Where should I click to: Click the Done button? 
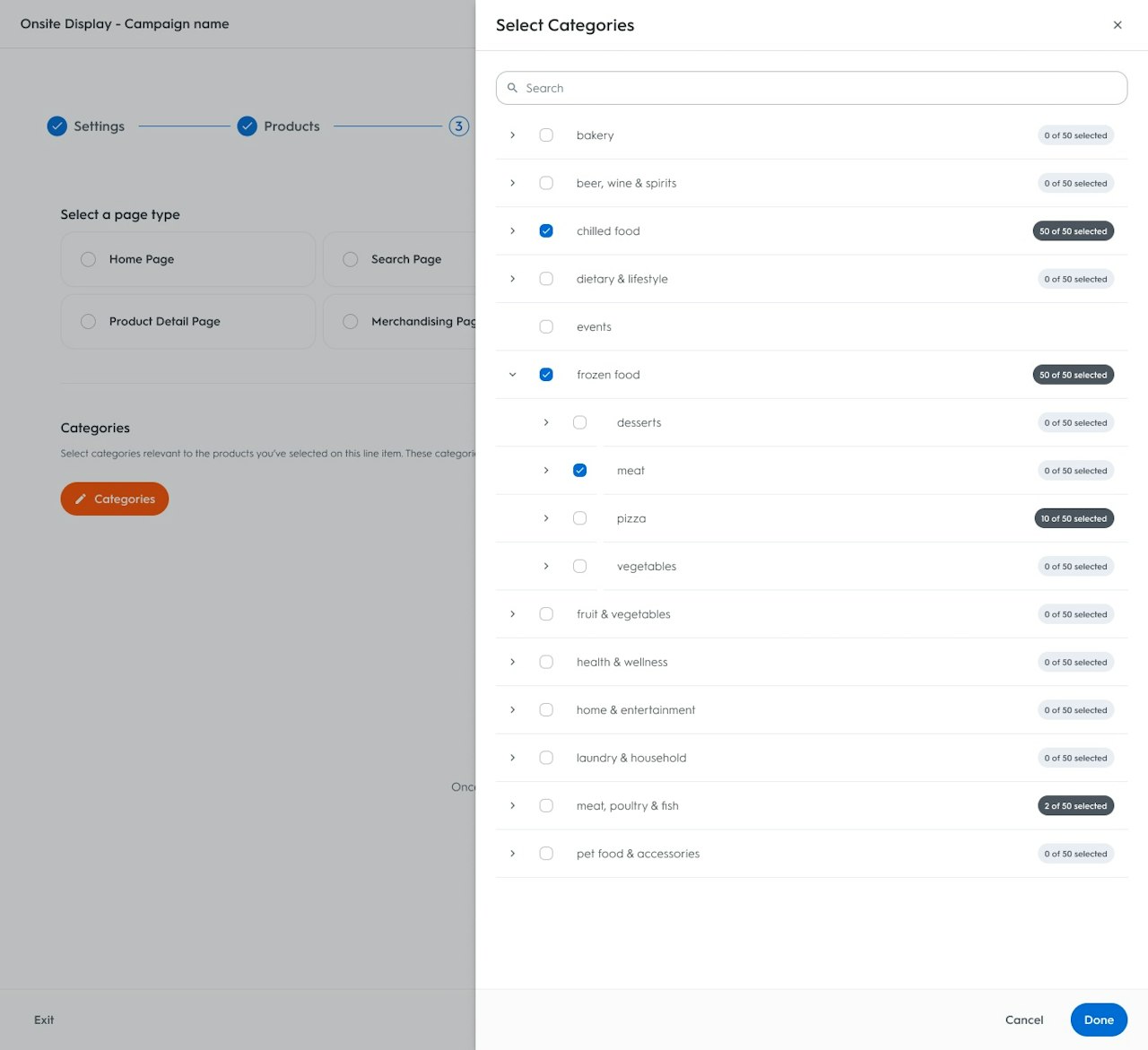coord(1099,1020)
